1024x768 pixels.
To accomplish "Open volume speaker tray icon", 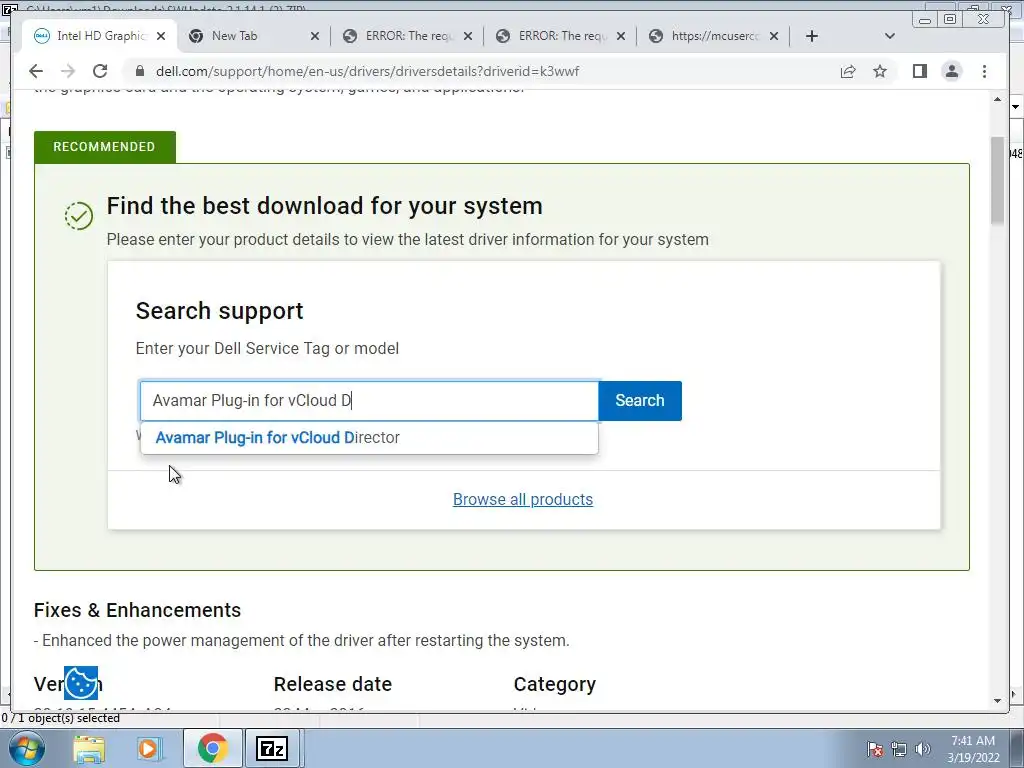I will [x=923, y=749].
